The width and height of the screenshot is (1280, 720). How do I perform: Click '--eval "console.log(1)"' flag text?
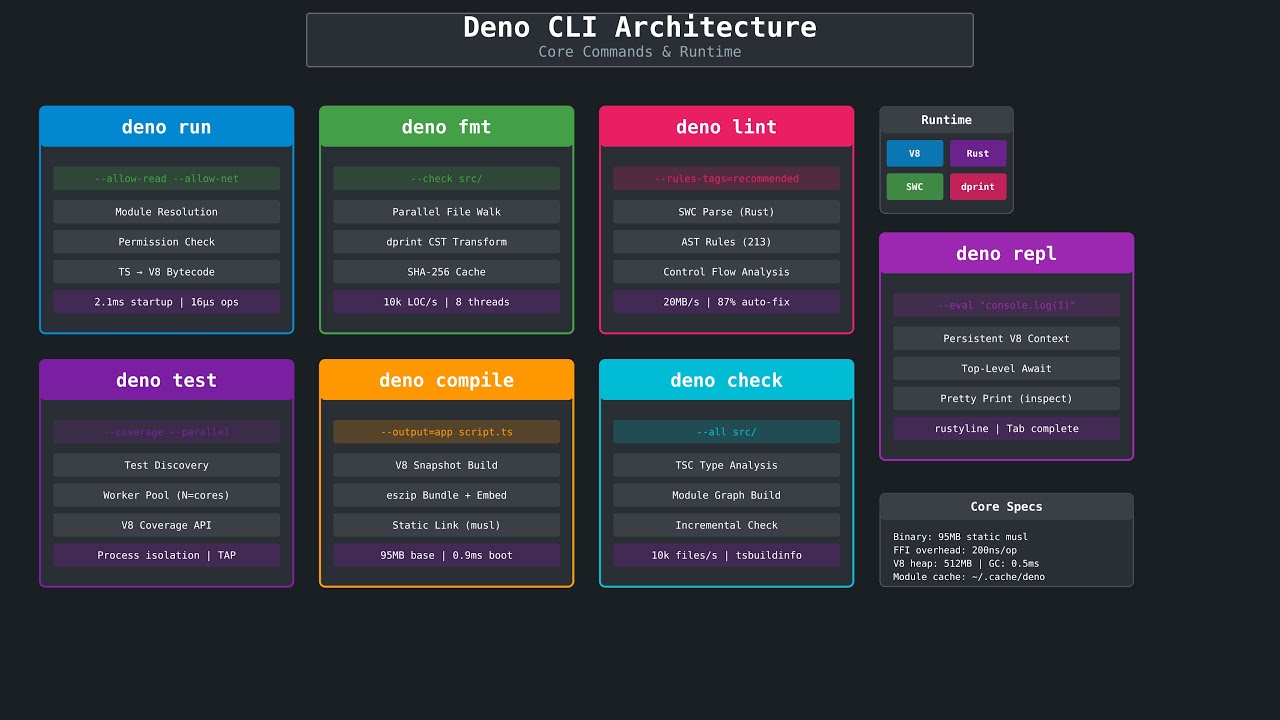point(1007,306)
